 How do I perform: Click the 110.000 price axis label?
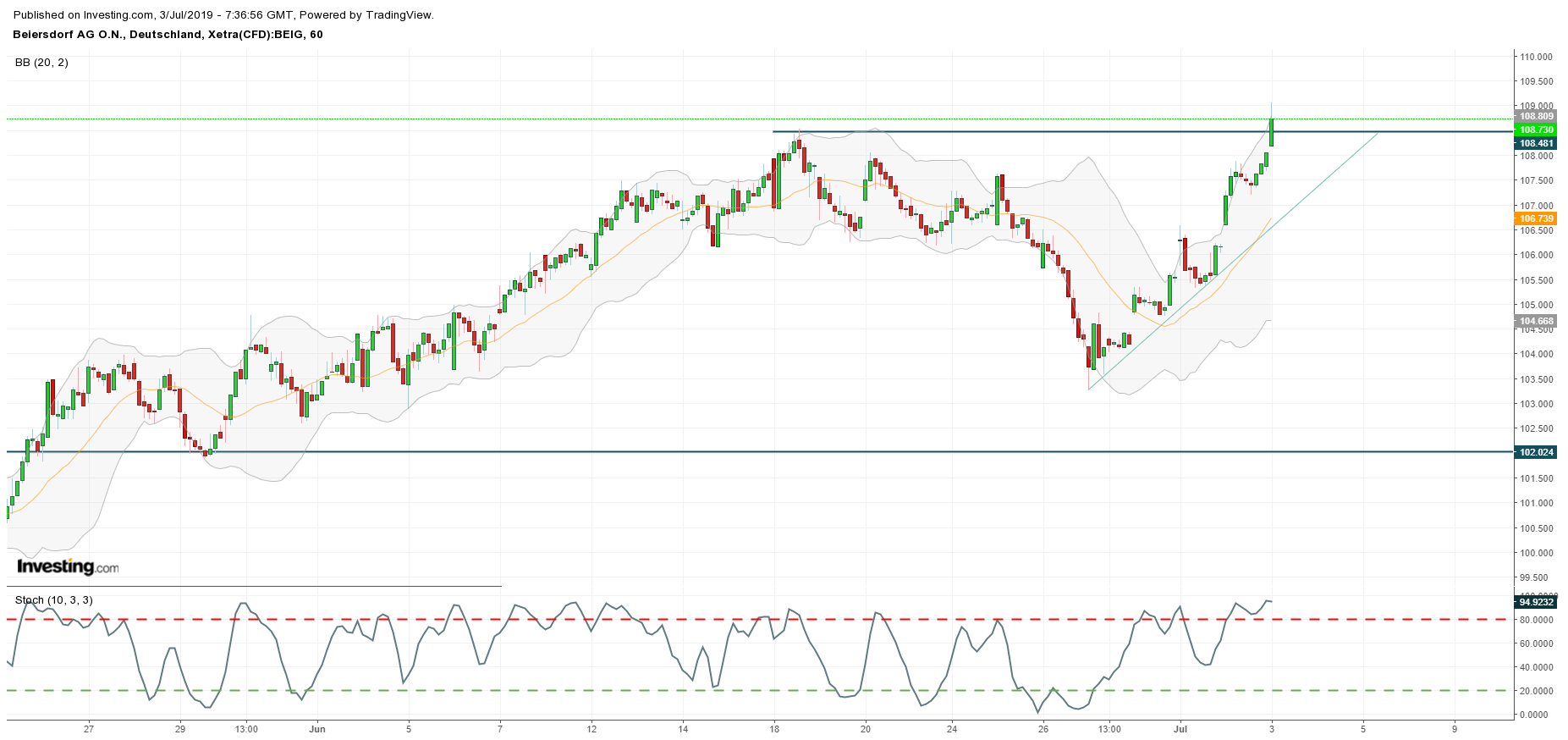[1536, 57]
